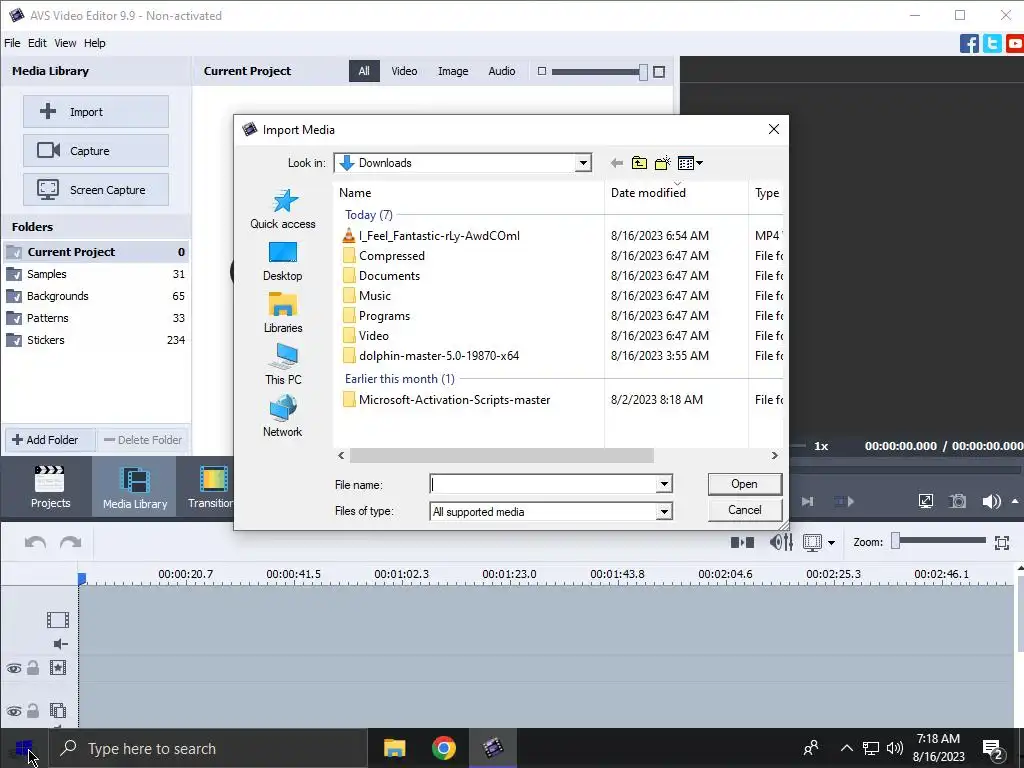Image resolution: width=1024 pixels, height=768 pixels.
Task: Expand the Files of type dropdown
Action: coord(664,511)
